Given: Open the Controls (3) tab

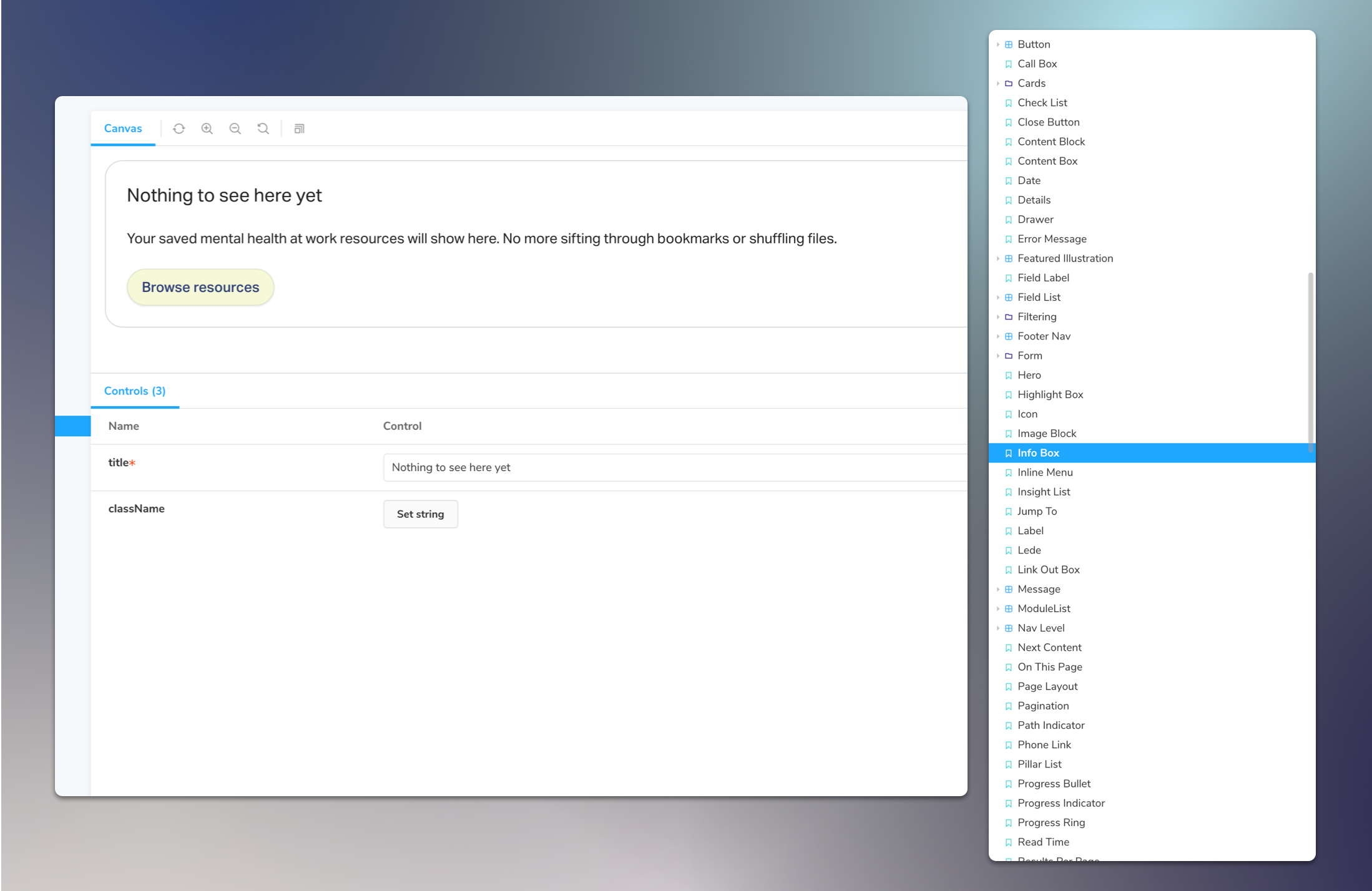Looking at the screenshot, I should [x=135, y=391].
